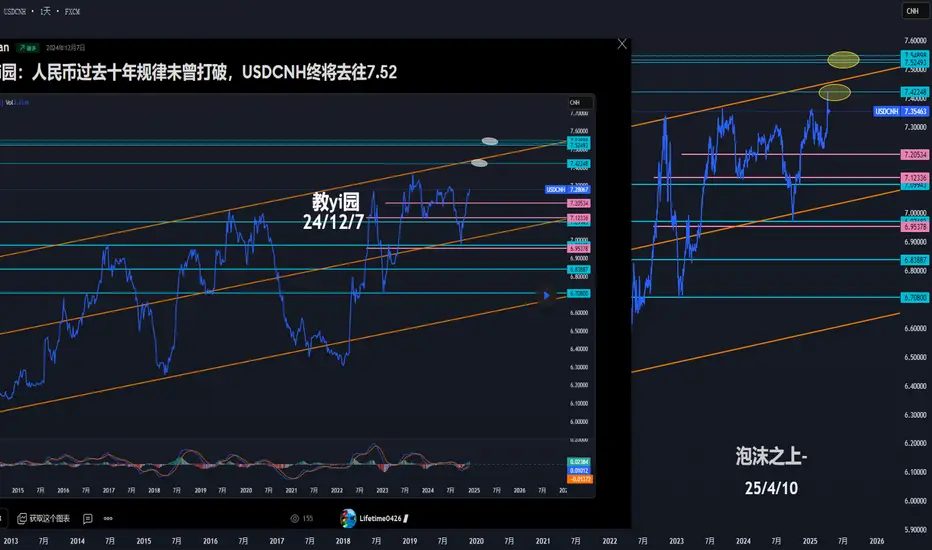Select the lower yellow ellipse near 7.42
This screenshot has height=550, width=932.
(x=835, y=92)
